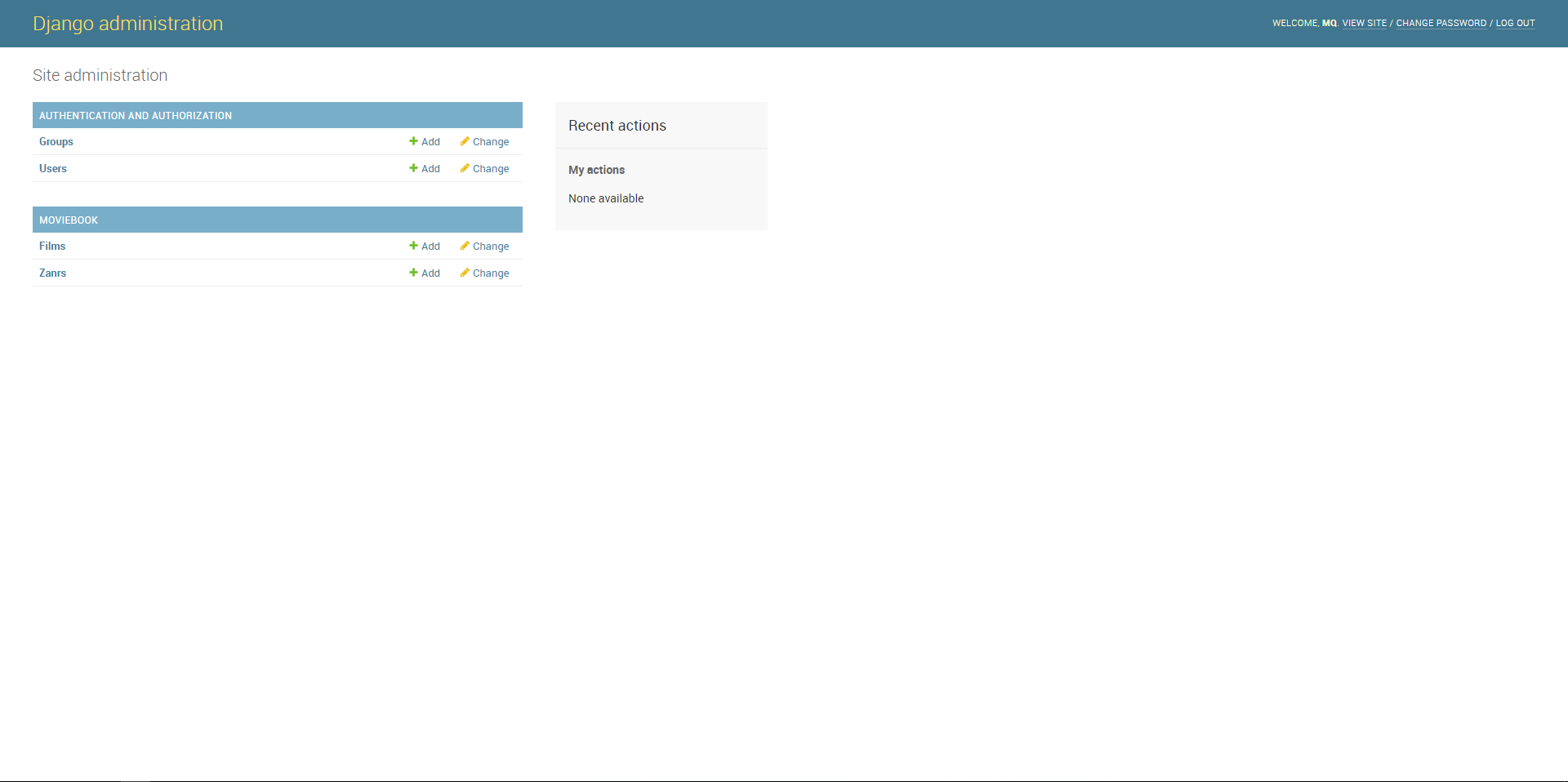
Task: Click the Change text link for Users
Action: (491, 169)
